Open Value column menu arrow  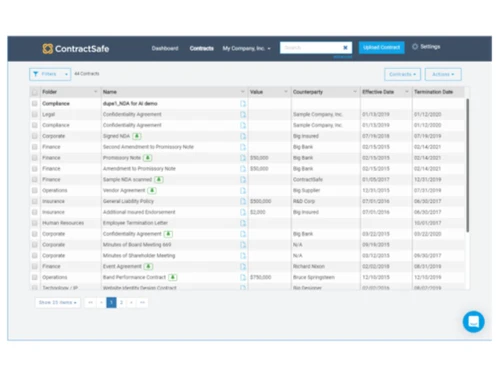(x=286, y=92)
